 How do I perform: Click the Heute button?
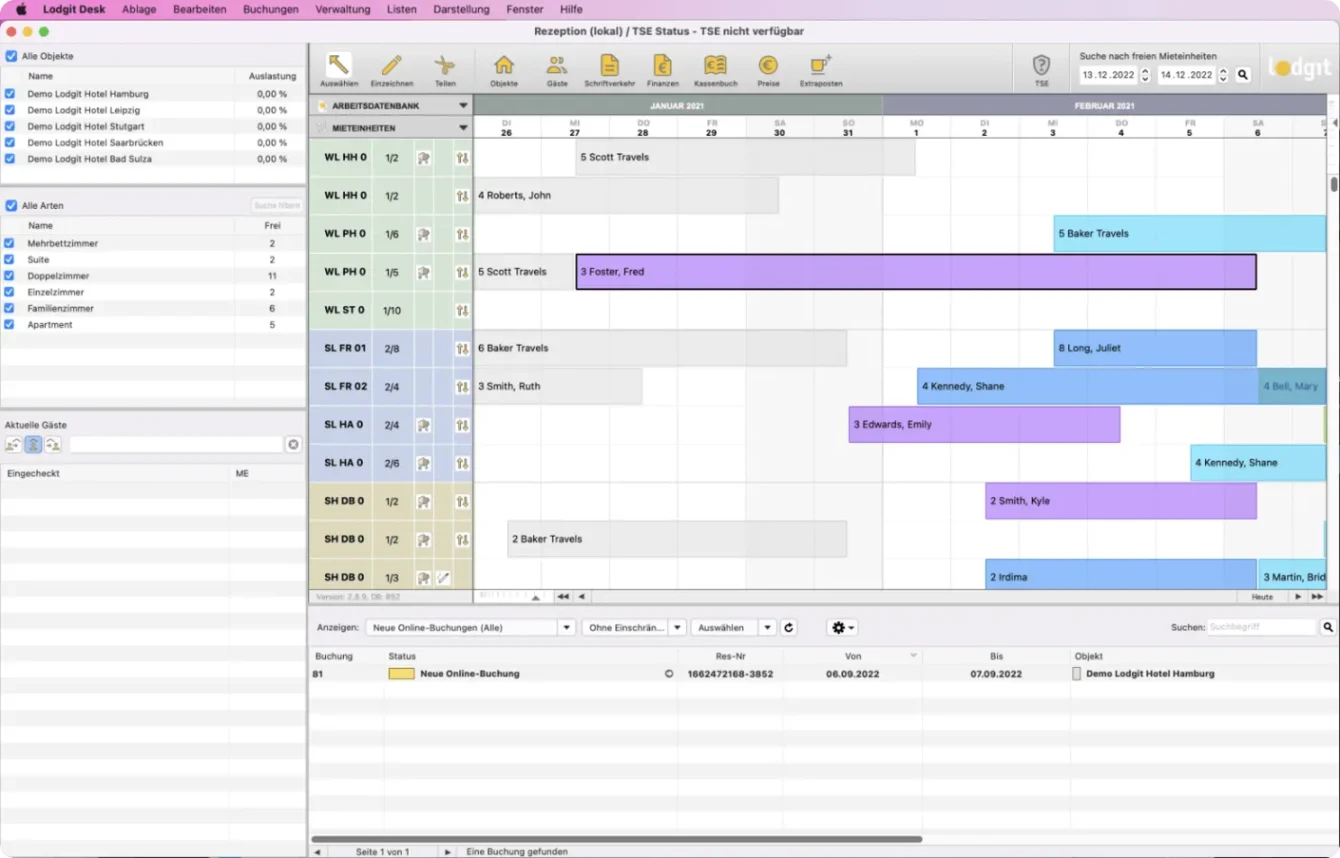tap(1262, 597)
